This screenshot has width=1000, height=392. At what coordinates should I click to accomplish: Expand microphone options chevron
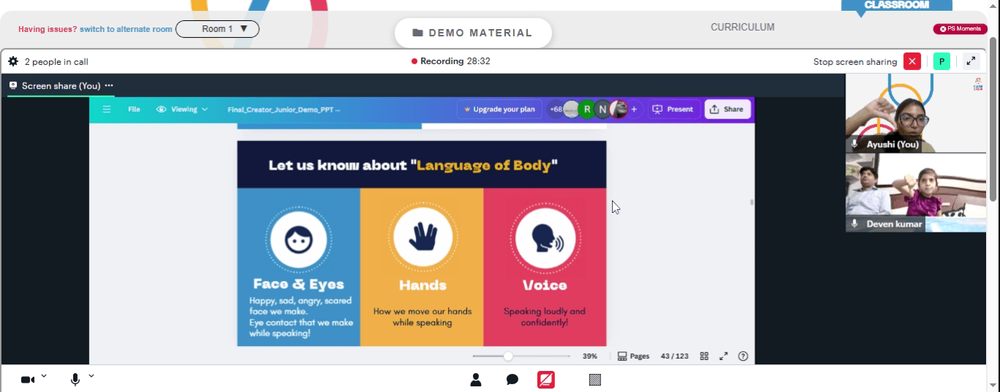click(x=91, y=376)
